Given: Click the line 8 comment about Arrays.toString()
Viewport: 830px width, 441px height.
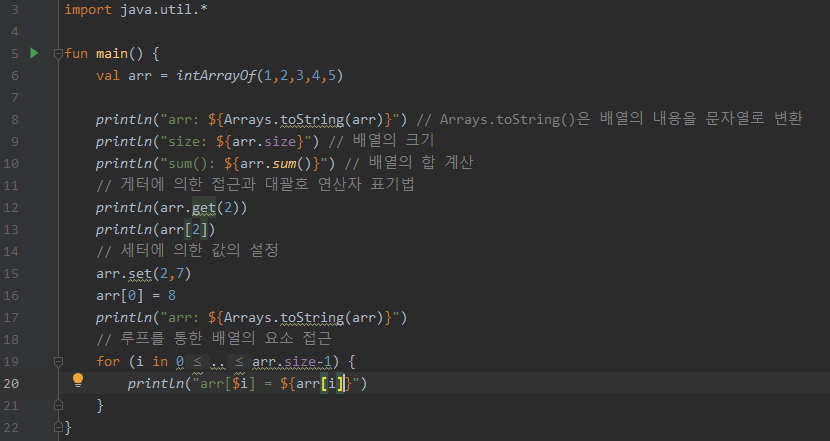Looking at the screenshot, I should [x=609, y=119].
